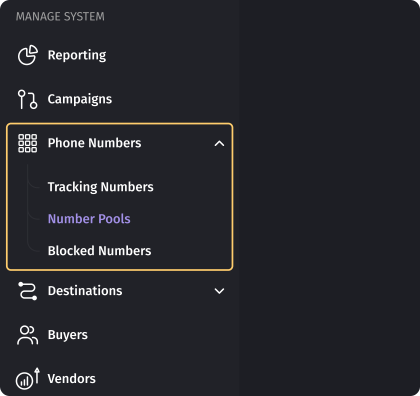Screen dimensions: 420x396
Task: Click the Vendors bar chart arrow icon
Action: coord(28,378)
